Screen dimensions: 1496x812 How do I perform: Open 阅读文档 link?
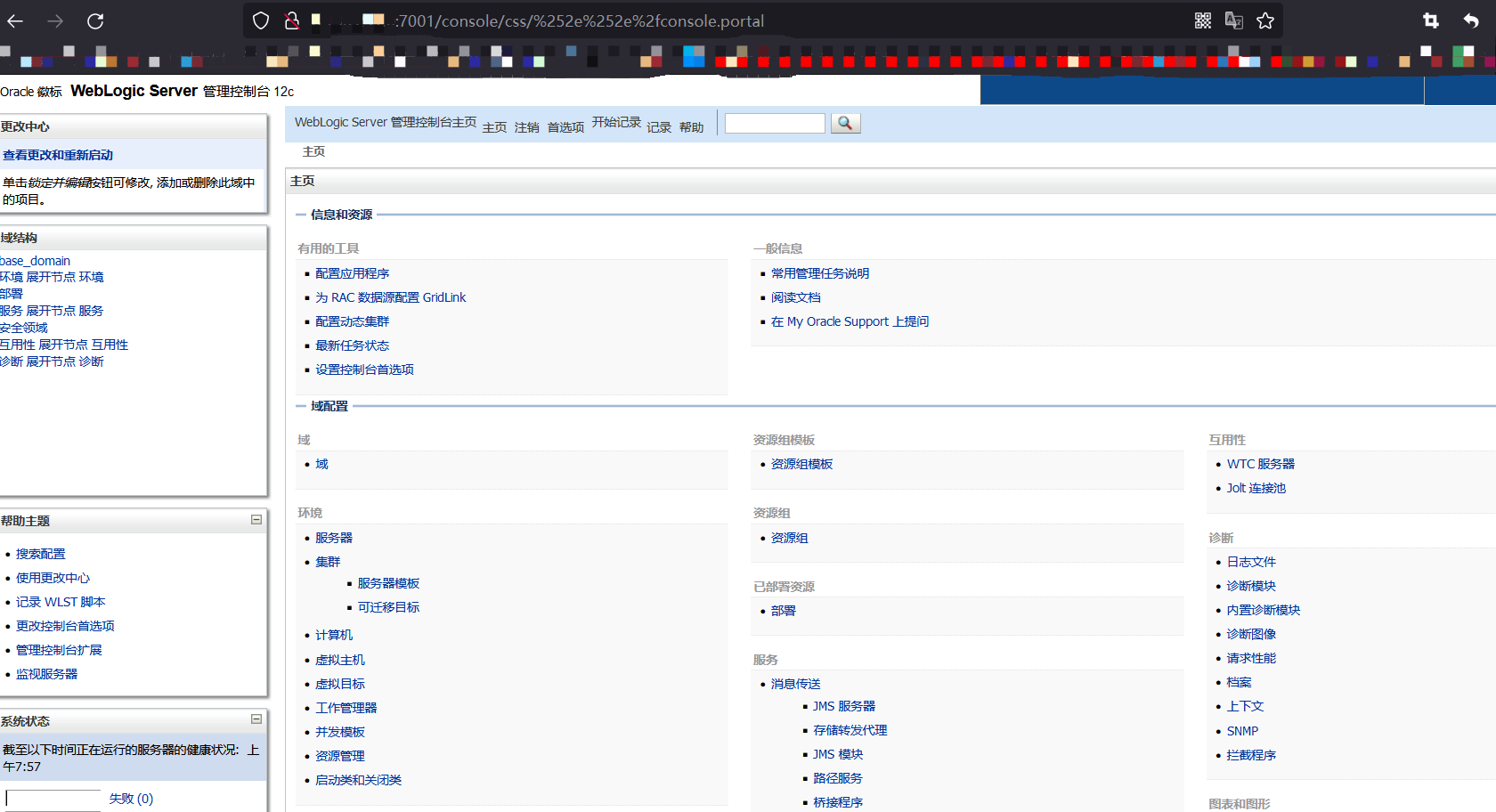796,297
